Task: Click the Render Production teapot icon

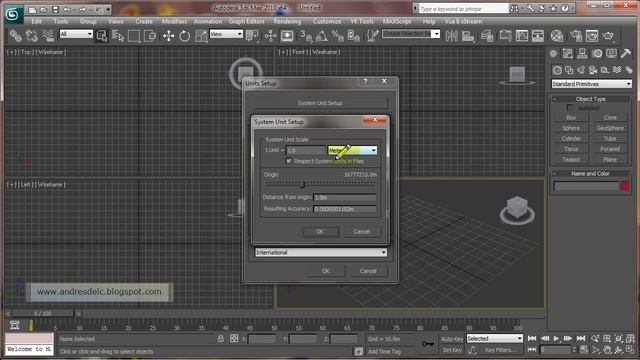Action: point(608,36)
